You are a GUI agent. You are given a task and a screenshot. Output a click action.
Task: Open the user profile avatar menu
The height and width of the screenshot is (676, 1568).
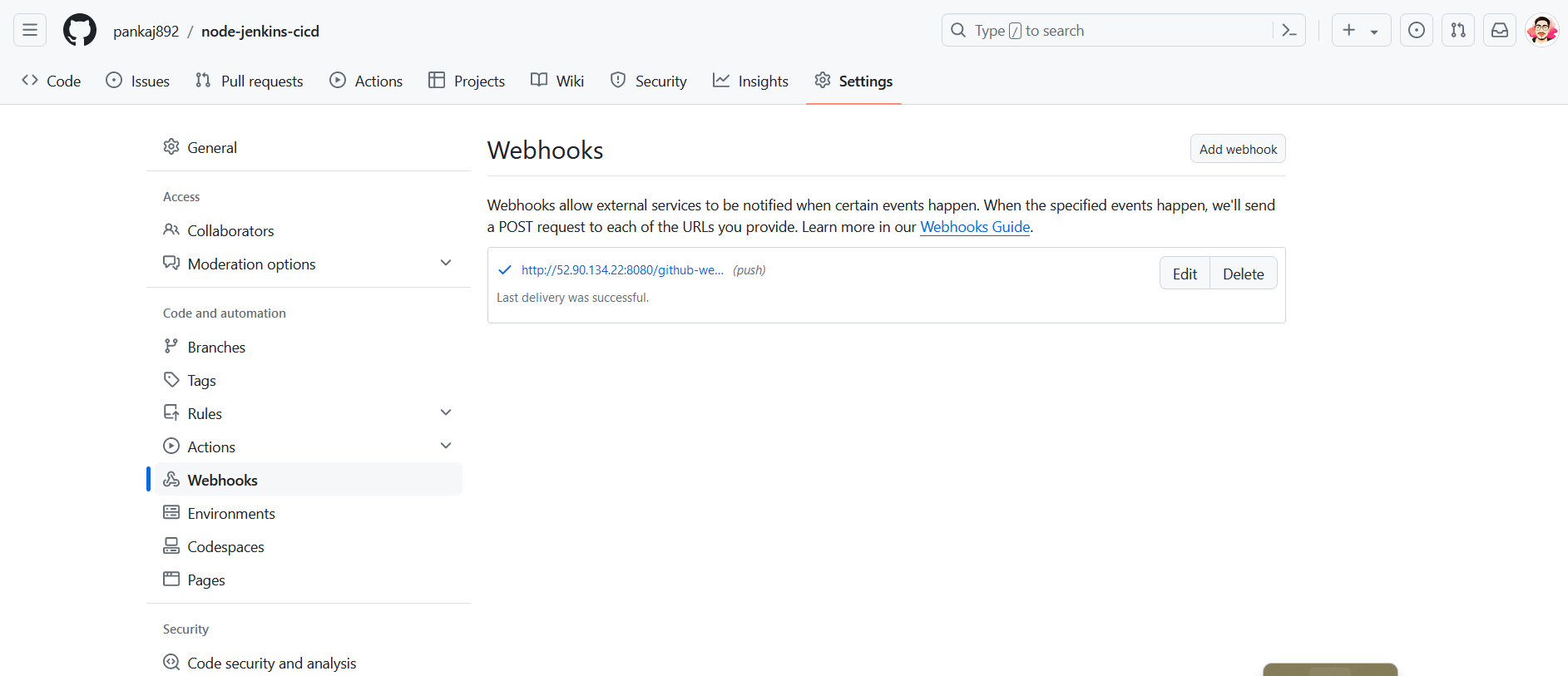coord(1542,31)
